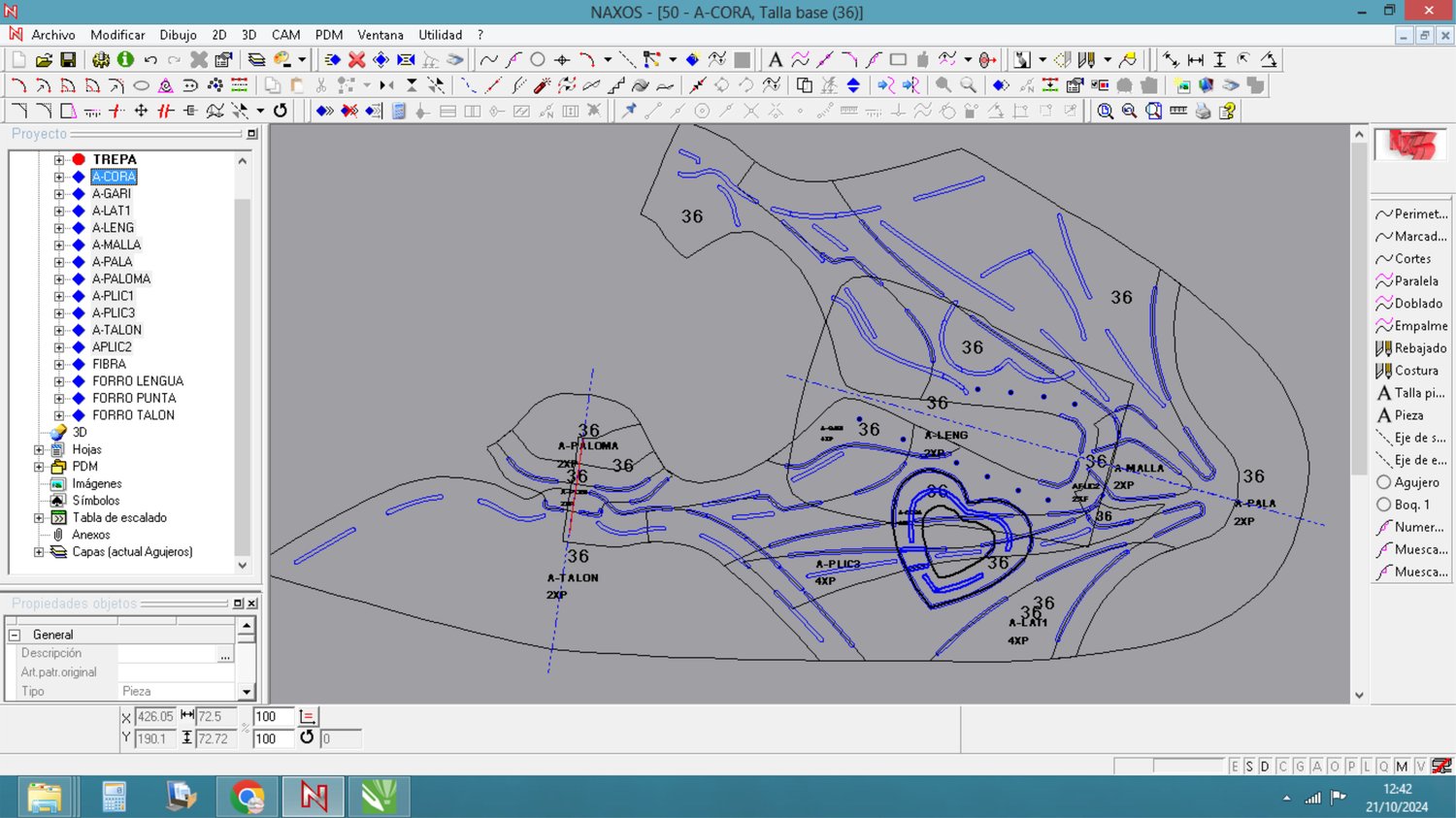Click the layers stack icon
1456x818 pixels.
click(256, 60)
